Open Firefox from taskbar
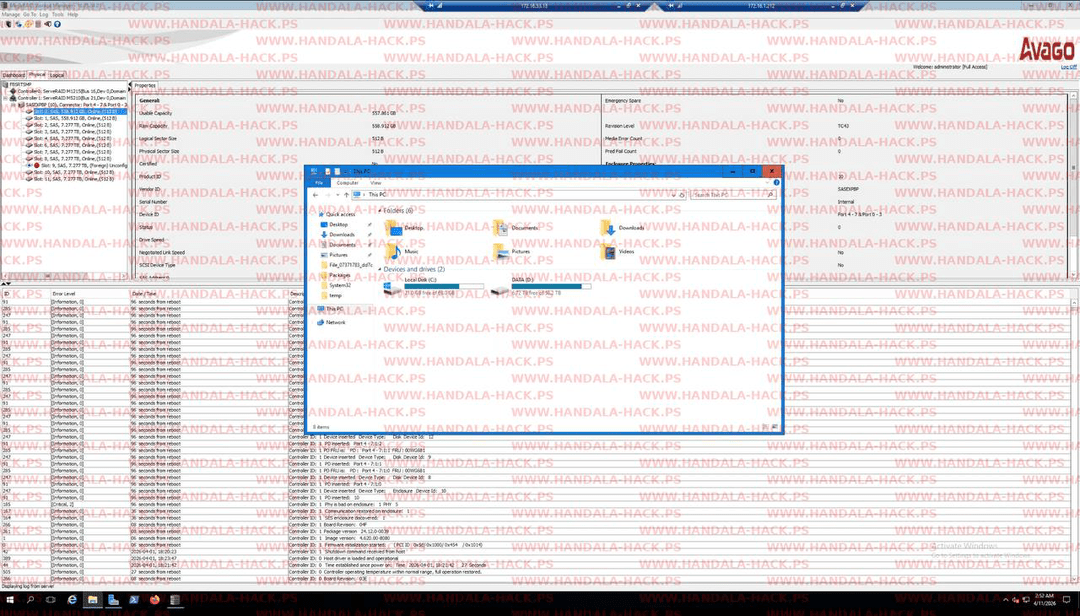This screenshot has height=616, width=1080. pyautogui.click(x=154, y=600)
